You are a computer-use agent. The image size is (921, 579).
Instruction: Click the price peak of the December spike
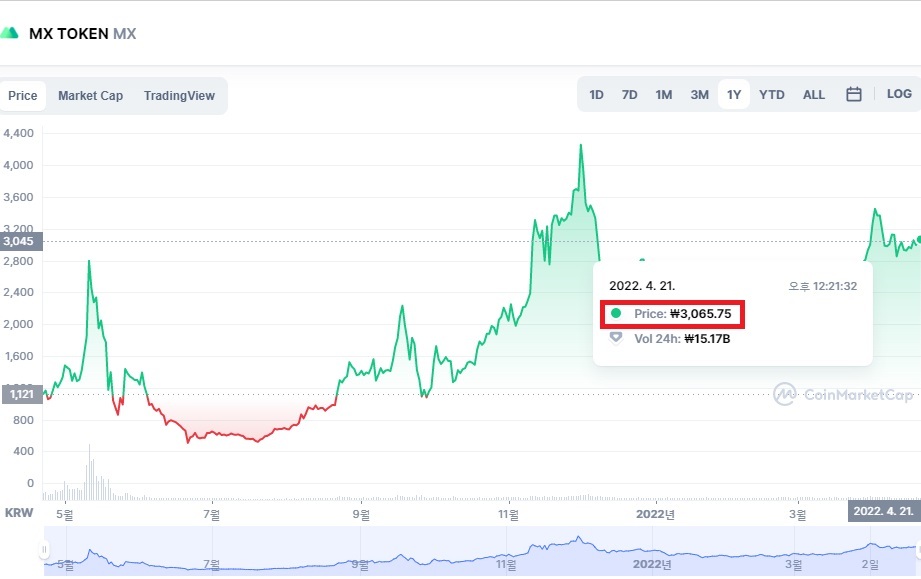(x=581, y=144)
